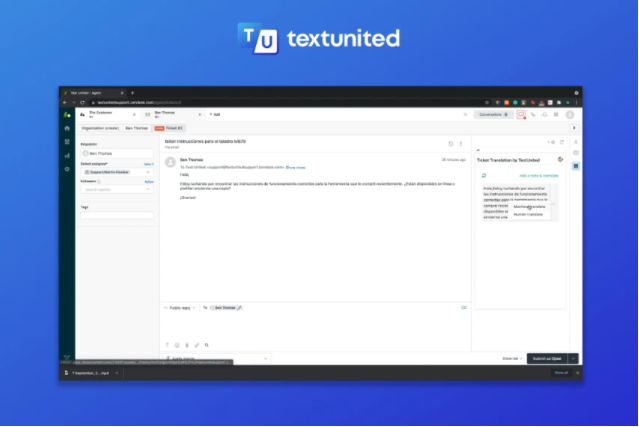Open the ticket options three-dot menu
Screen dimensions: 639x427
point(461,144)
